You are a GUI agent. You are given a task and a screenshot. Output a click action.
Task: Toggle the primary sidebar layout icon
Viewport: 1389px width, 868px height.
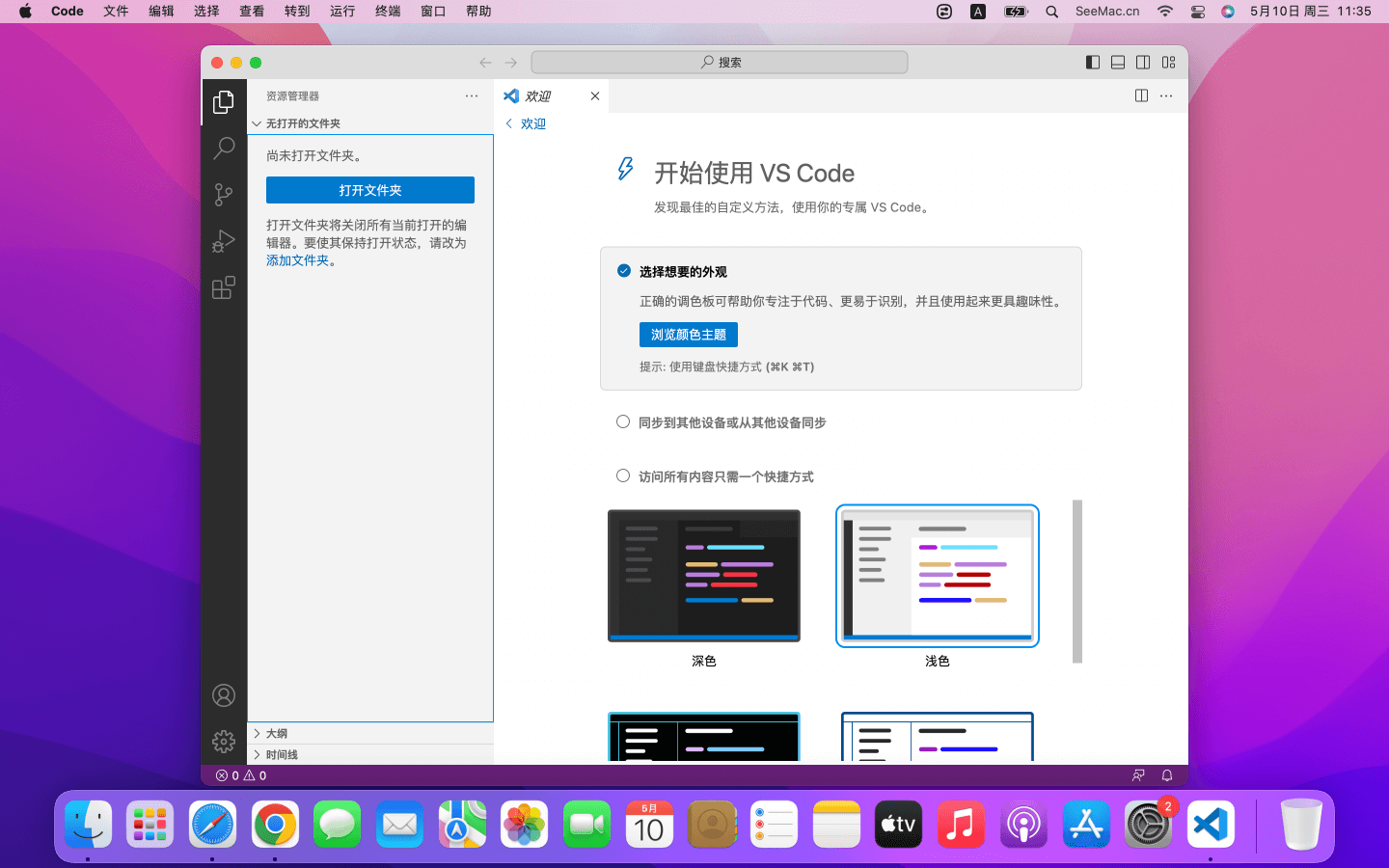(x=1093, y=63)
